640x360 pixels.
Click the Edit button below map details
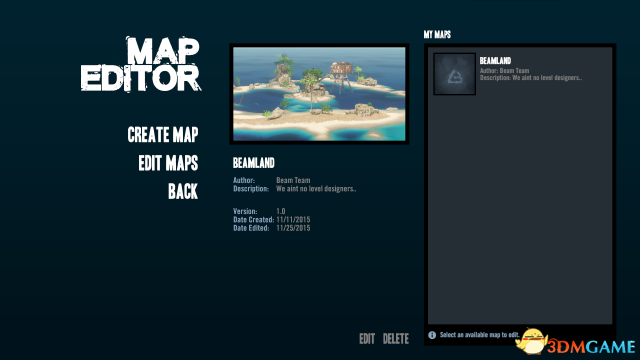[x=367, y=339]
